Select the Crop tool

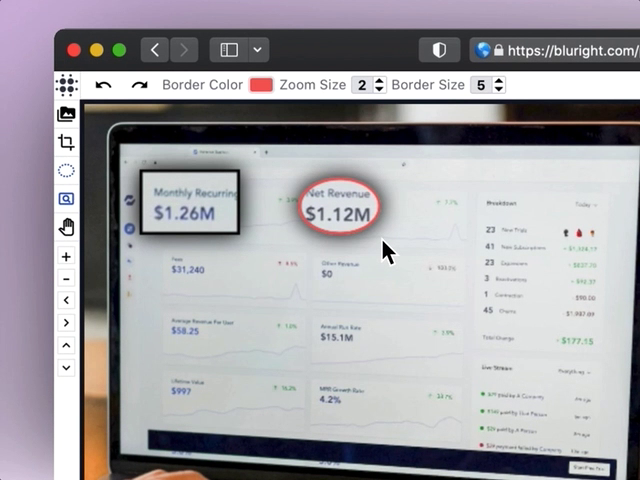[66, 142]
